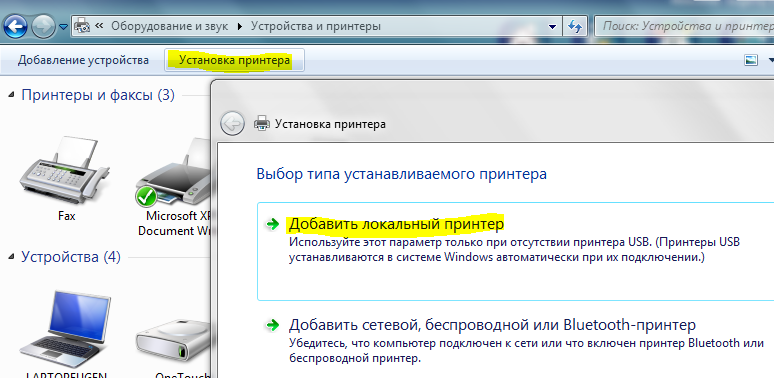Click the Принтеры и факсы (3) header
The width and height of the screenshot is (774, 378).
pos(98,95)
